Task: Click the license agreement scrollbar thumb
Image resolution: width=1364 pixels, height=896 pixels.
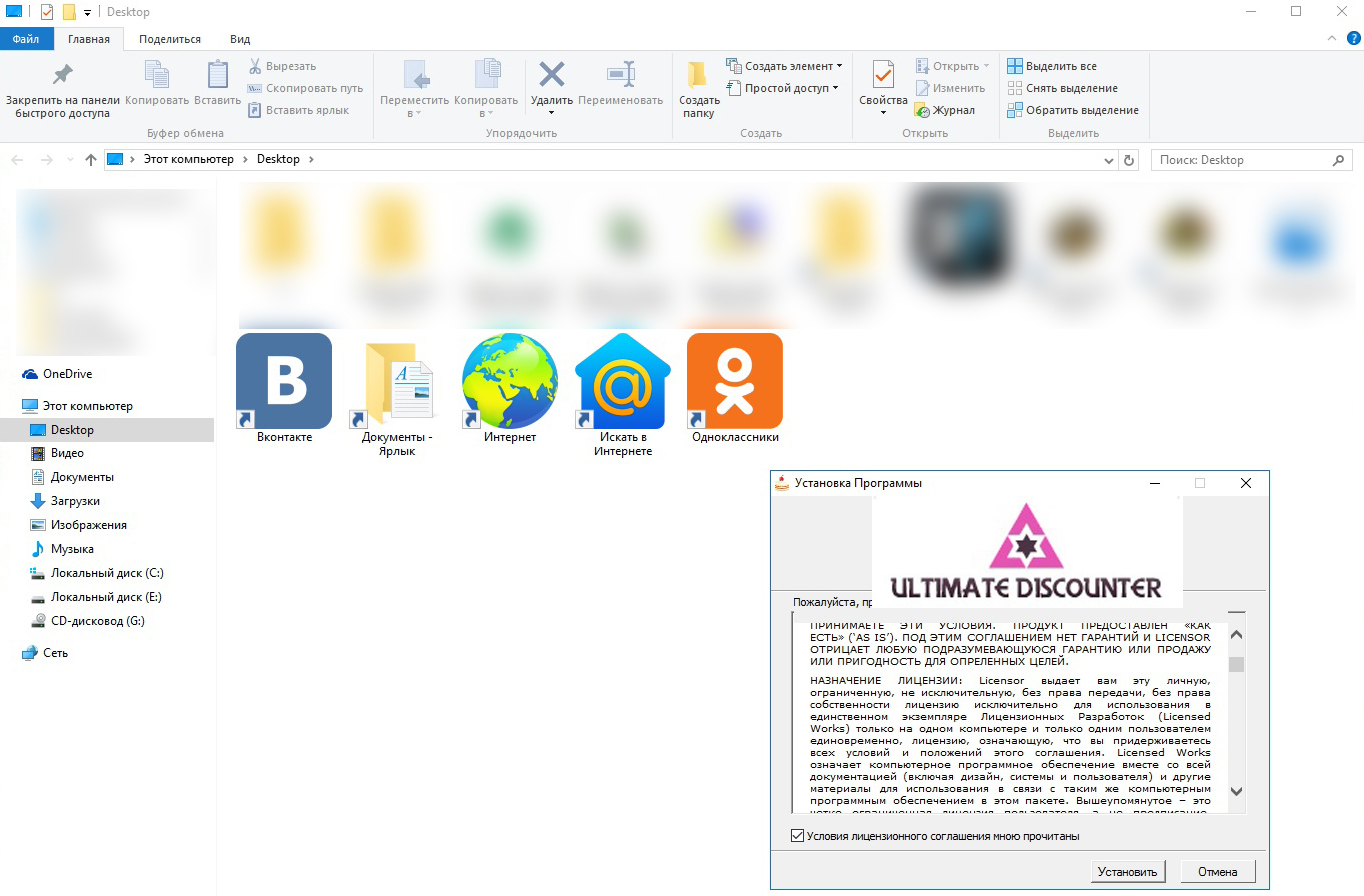Action: pyautogui.click(x=1236, y=665)
